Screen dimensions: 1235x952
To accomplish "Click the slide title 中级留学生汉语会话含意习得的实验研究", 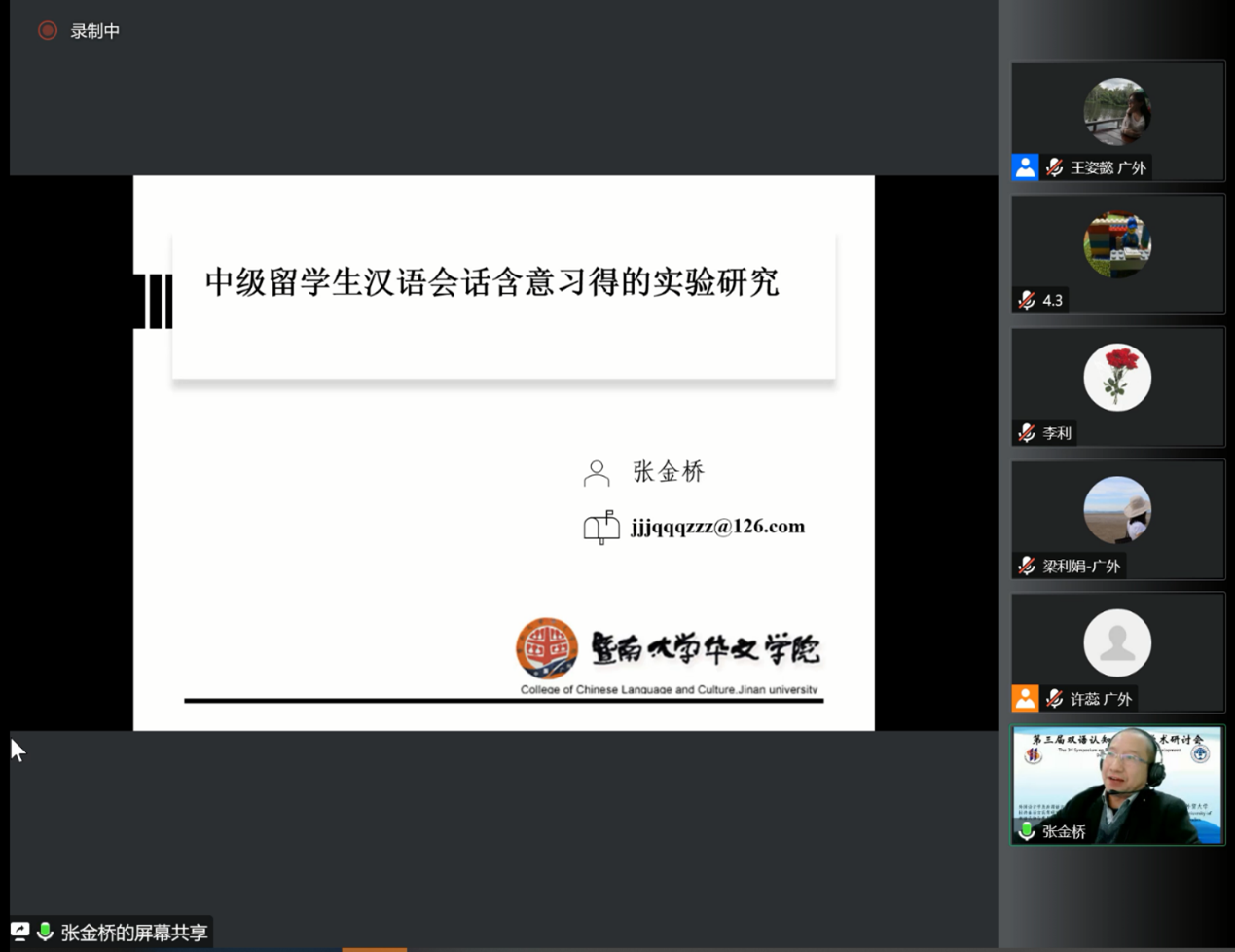I will (x=491, y=282).
